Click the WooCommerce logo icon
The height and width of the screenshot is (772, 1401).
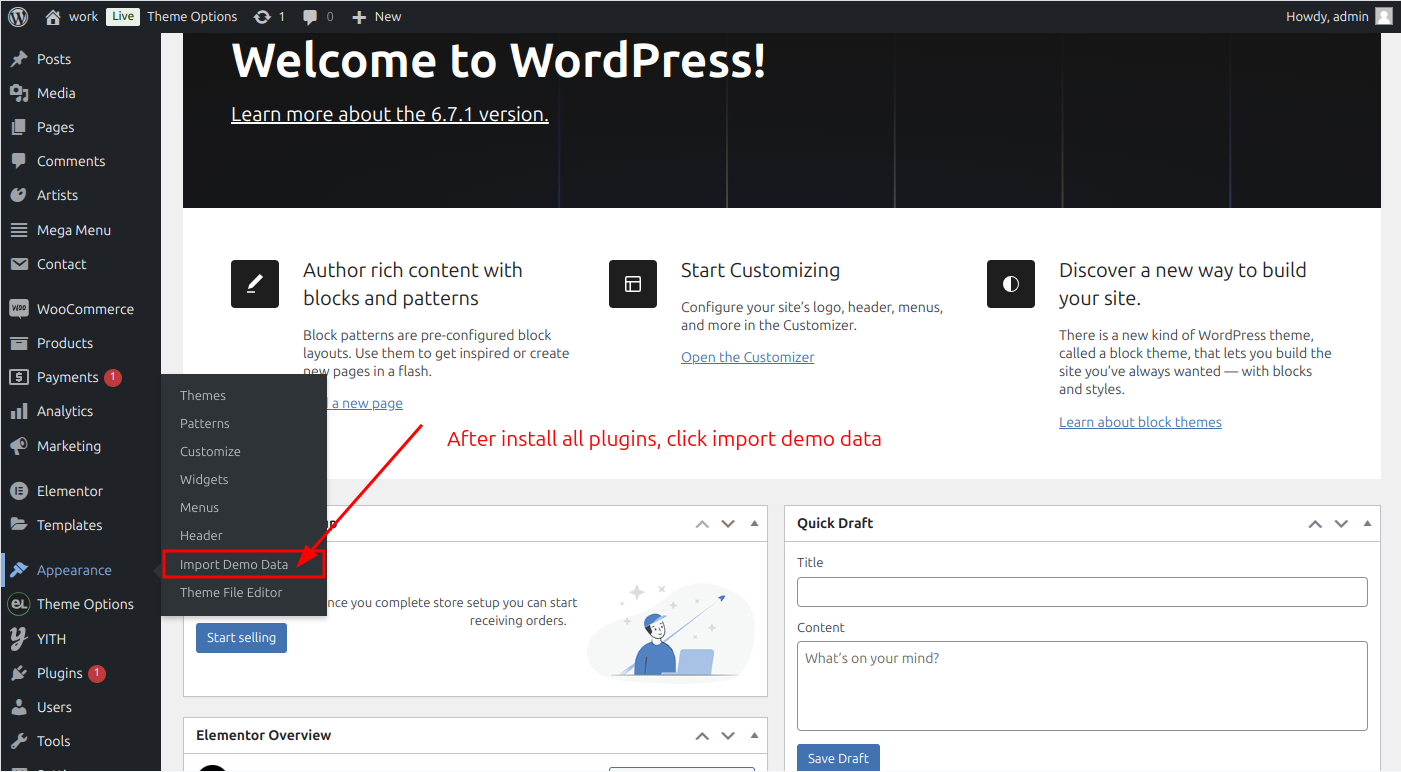click(x=18, y=309)
